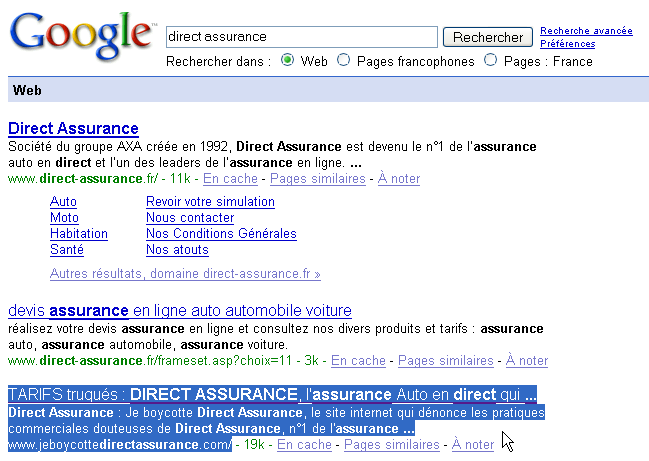This screenshot has height=461, width=649.
Task: Click the URL text www.direct-assurance.fr/
Action: pos(83,179)
